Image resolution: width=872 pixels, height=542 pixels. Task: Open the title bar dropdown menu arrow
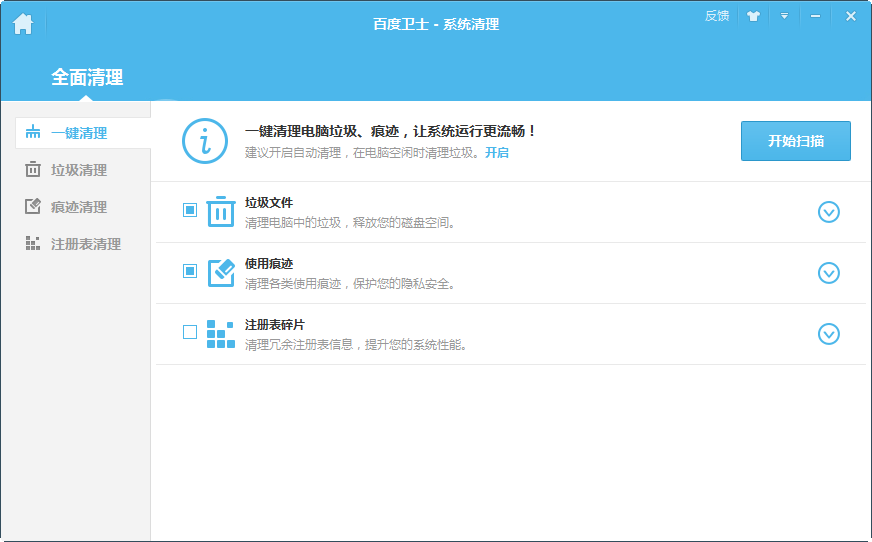coord(784,16)
